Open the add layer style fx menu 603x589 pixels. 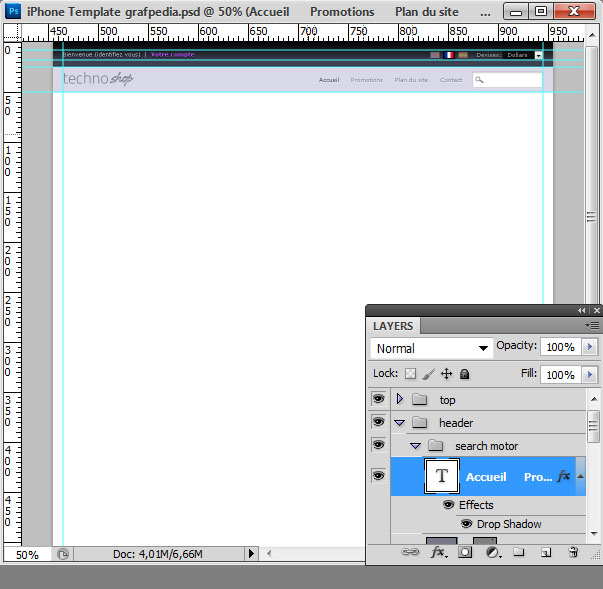point(439,552)
